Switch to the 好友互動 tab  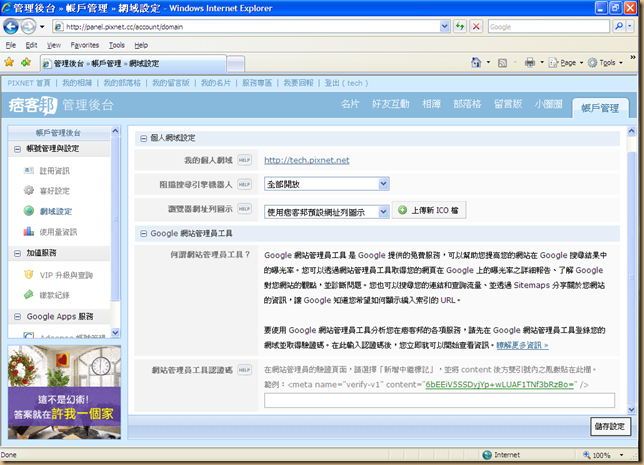[391, 104]
